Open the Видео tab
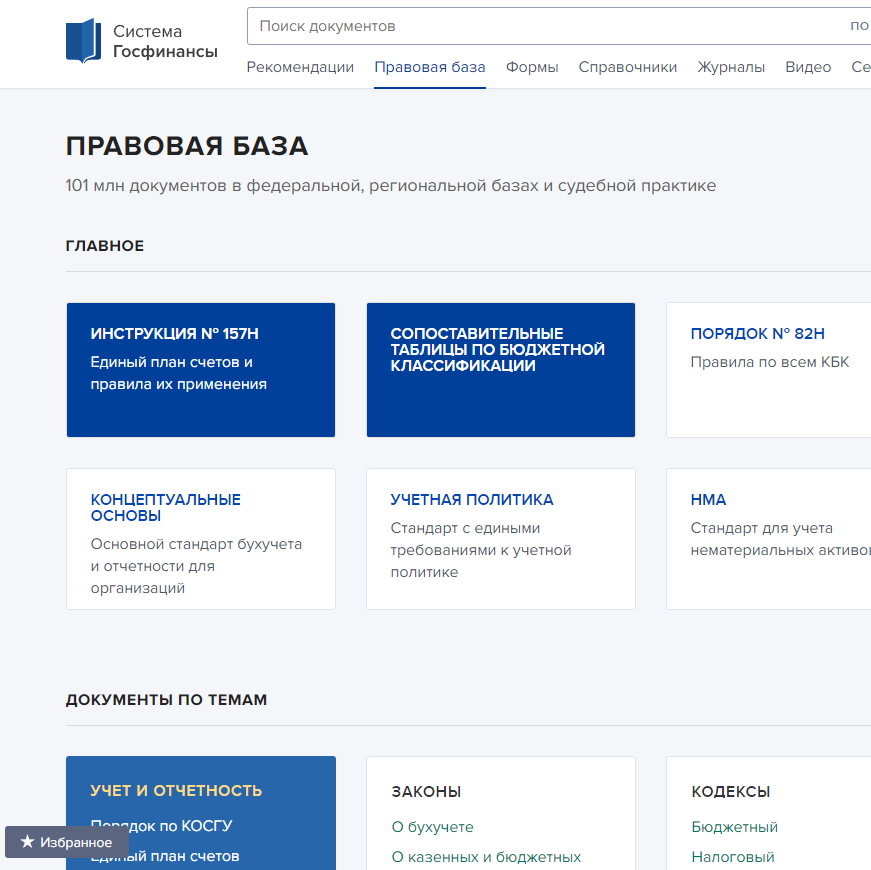The height and width of the screenshot is (870, 871). tap(808, 67)
